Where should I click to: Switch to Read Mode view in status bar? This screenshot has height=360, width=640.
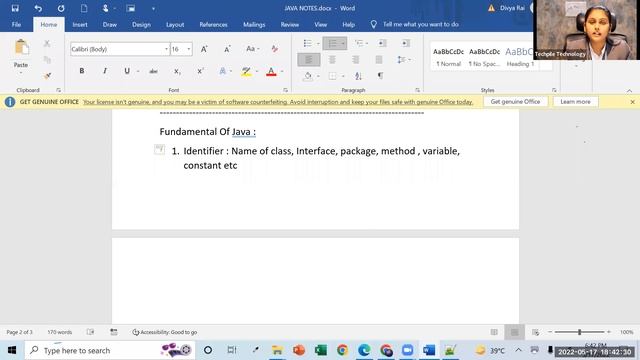click(494, 332)
